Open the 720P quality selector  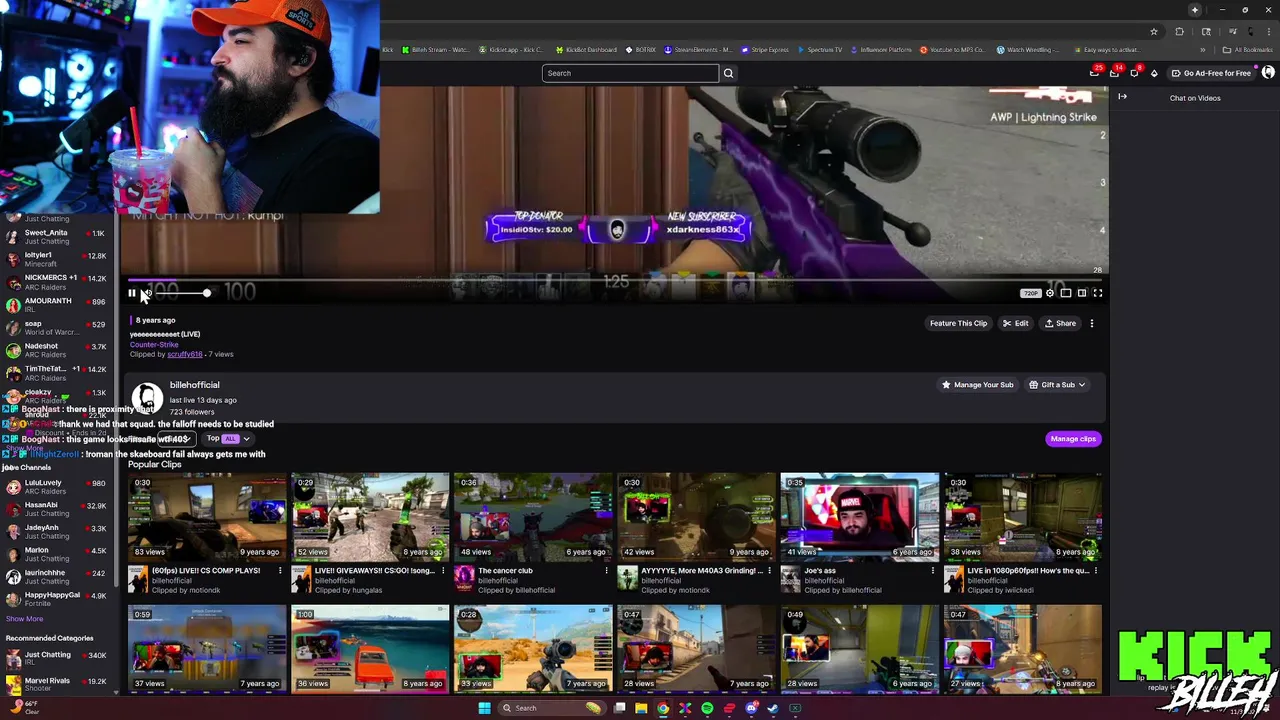point(1030,293)
